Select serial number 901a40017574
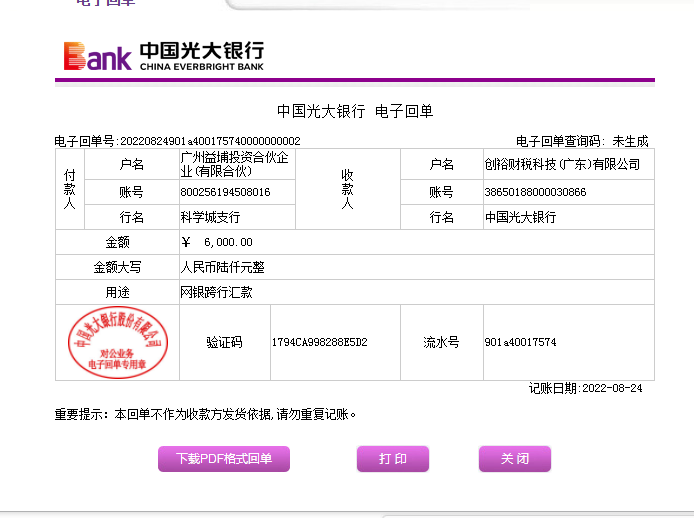 coord(520,342)
